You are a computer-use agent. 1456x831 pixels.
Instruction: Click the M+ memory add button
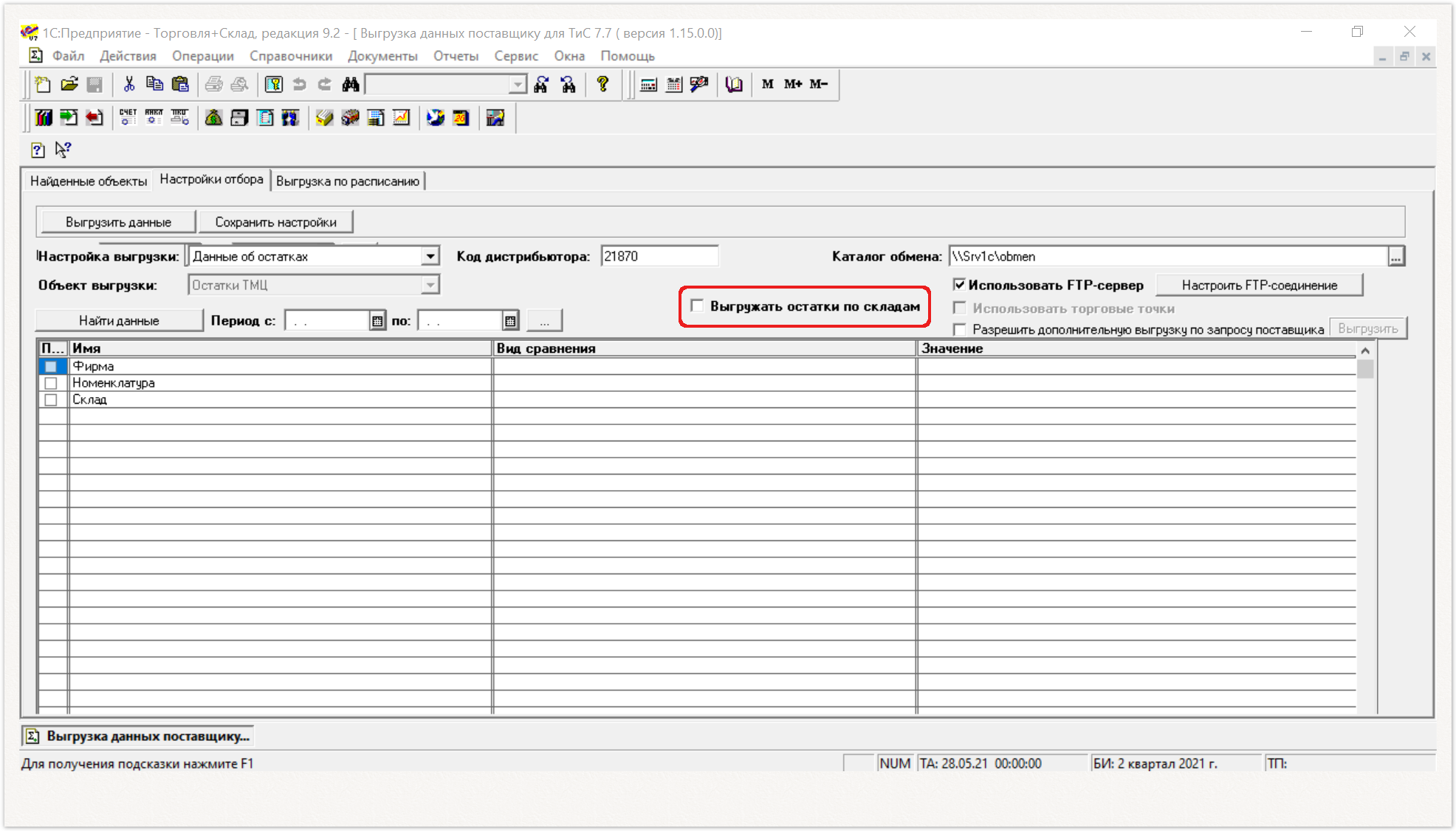click(x=793, y=84)
